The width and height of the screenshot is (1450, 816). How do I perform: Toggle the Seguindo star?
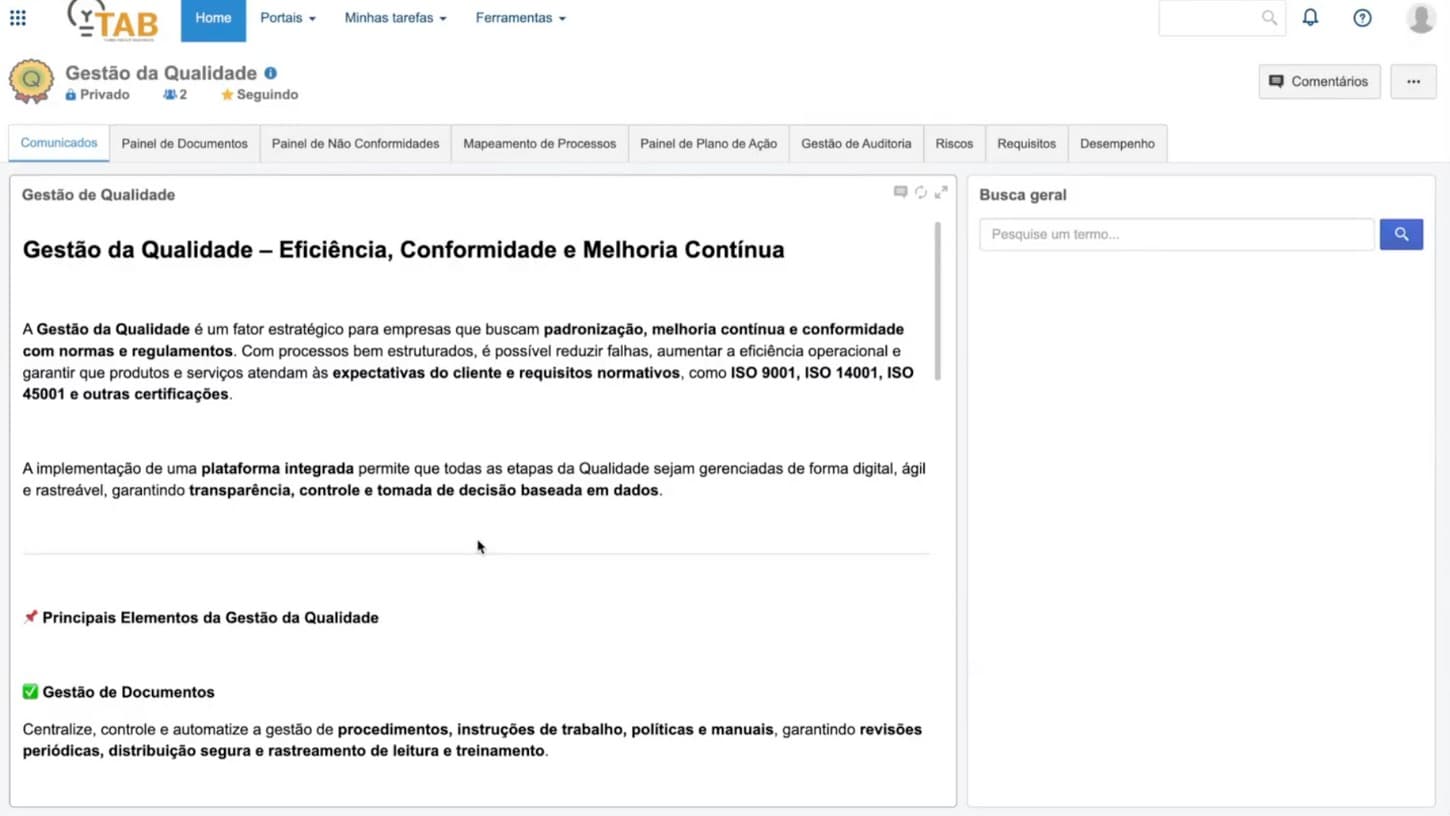pyautogui.click(x=227, y=95)
